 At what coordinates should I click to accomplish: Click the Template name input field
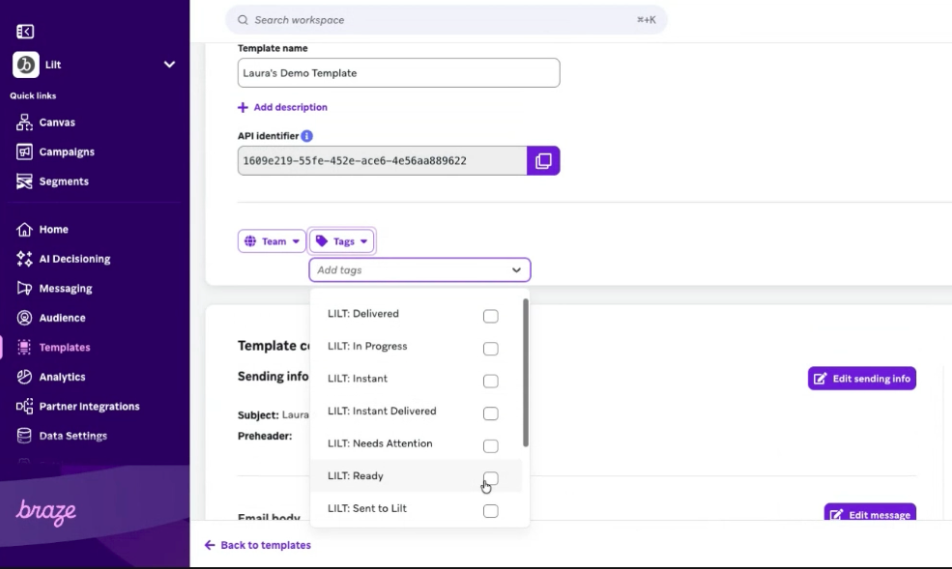(398, 73)
